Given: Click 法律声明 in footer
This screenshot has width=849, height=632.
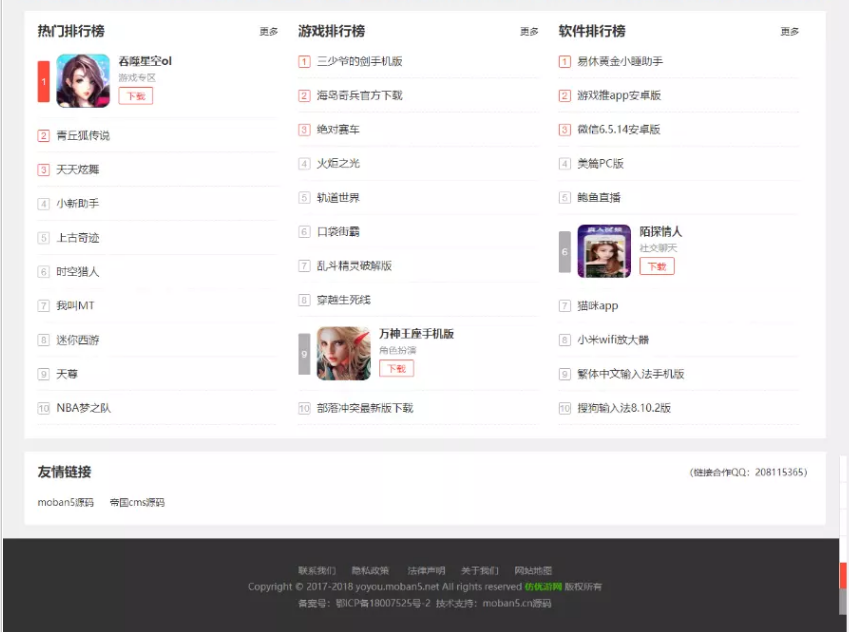Looking at the screenshot, I should [x=426, y=571].
